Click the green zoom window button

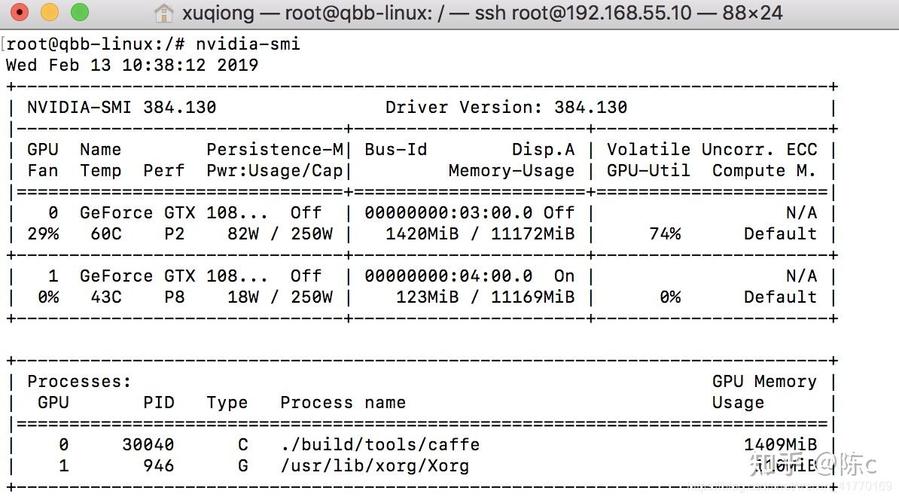79,14
